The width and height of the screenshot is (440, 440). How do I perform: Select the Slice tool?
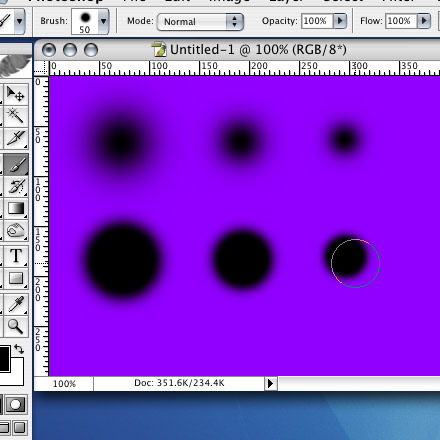coord(15,138)
